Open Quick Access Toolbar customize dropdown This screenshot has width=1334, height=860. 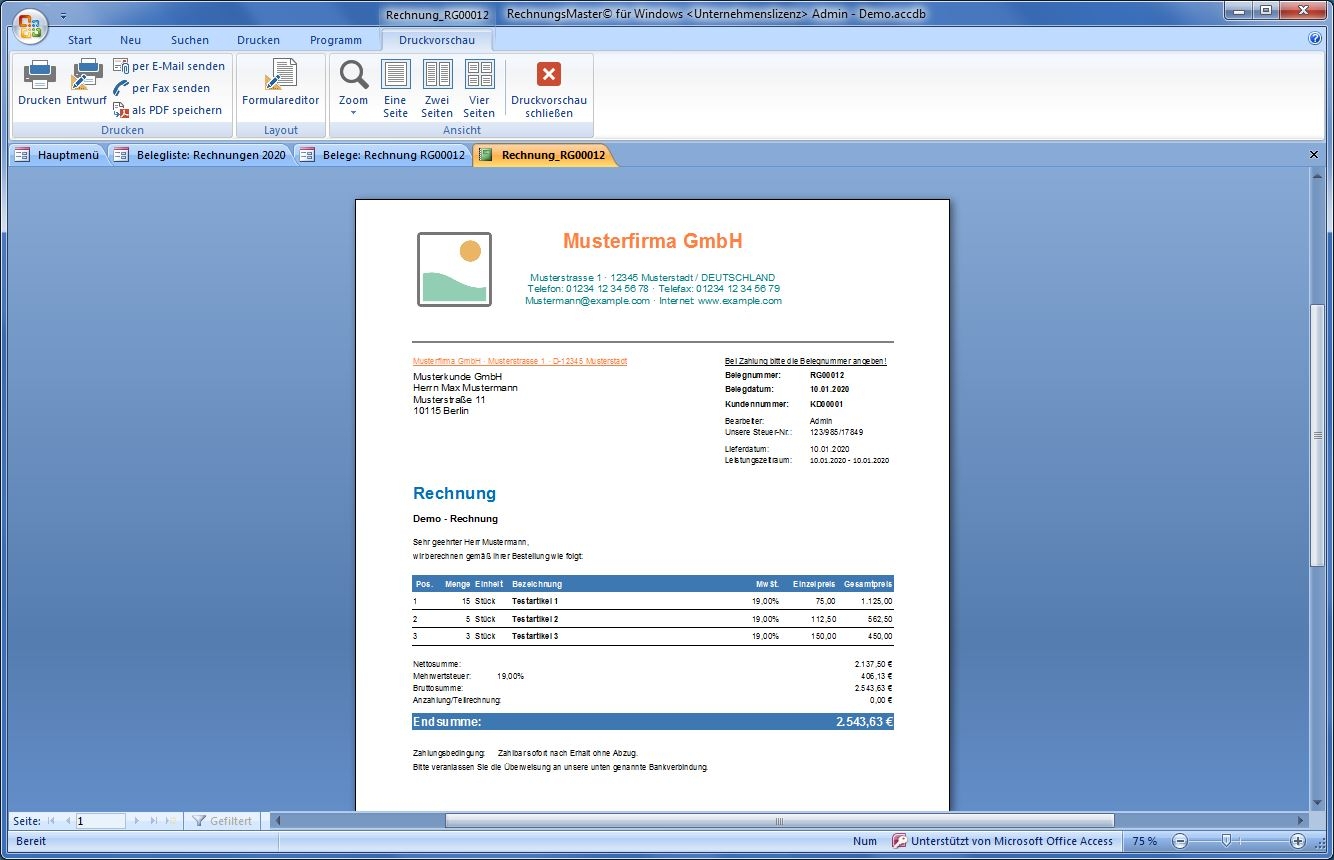pyautogui.click(x=63, y=16)
